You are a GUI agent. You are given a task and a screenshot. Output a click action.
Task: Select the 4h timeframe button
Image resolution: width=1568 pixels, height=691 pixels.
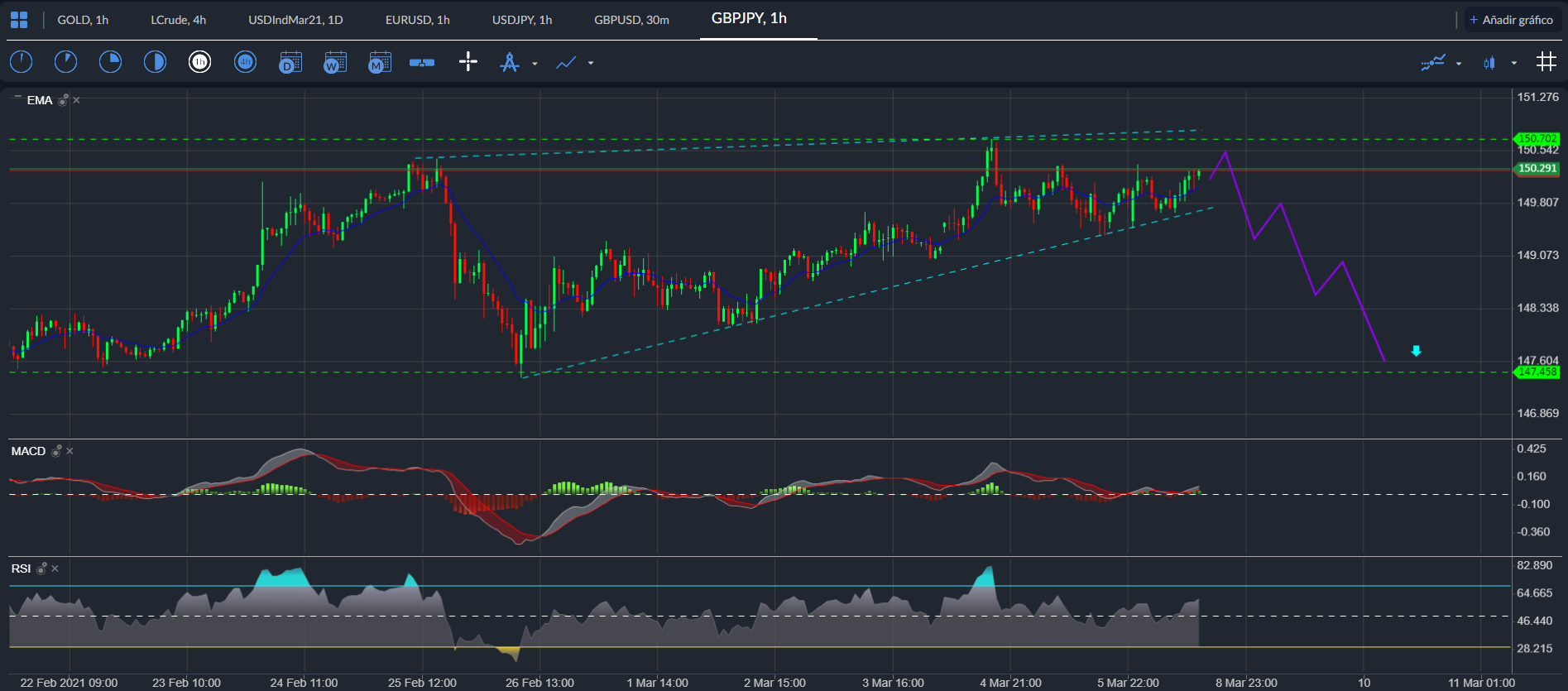tap(245, 62)
